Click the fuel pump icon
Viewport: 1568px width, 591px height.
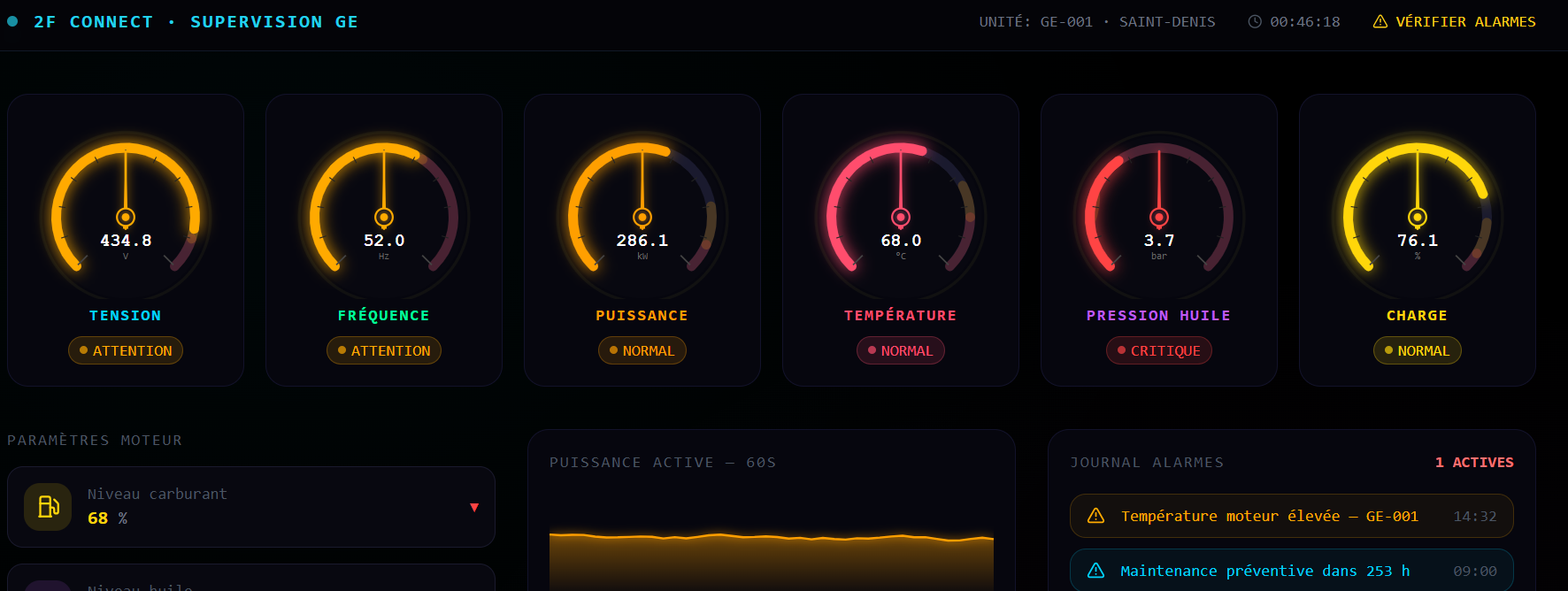(x=48, y=506)
